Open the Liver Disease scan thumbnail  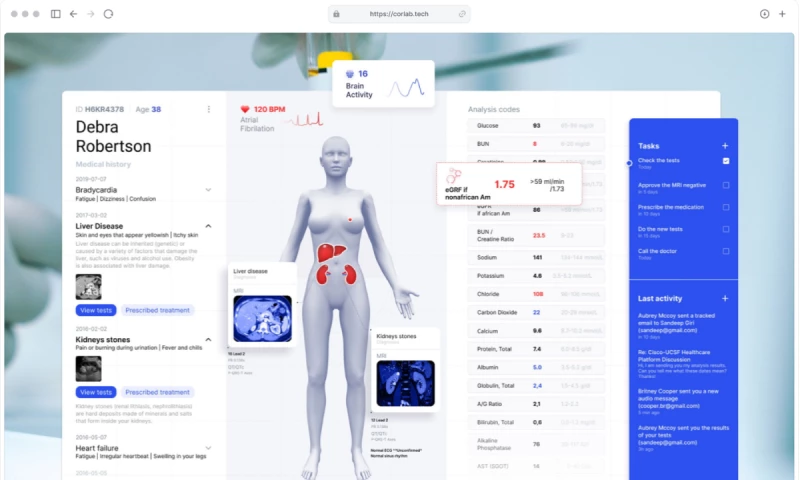tap(88, 287)
